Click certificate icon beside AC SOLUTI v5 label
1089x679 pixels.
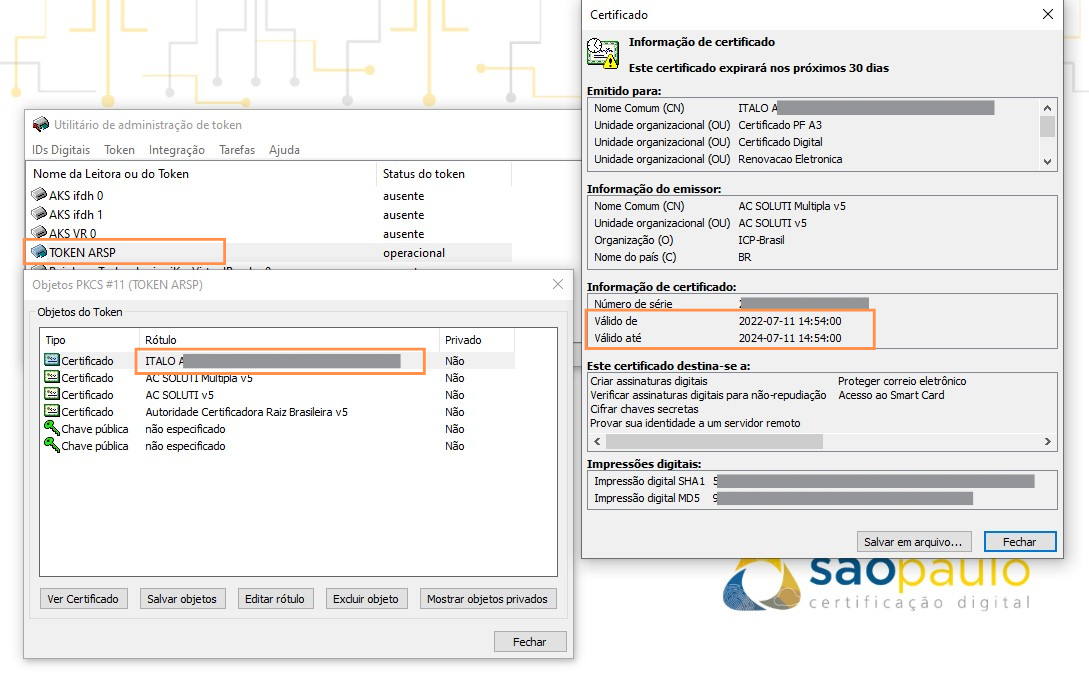(x=51, y=394)
